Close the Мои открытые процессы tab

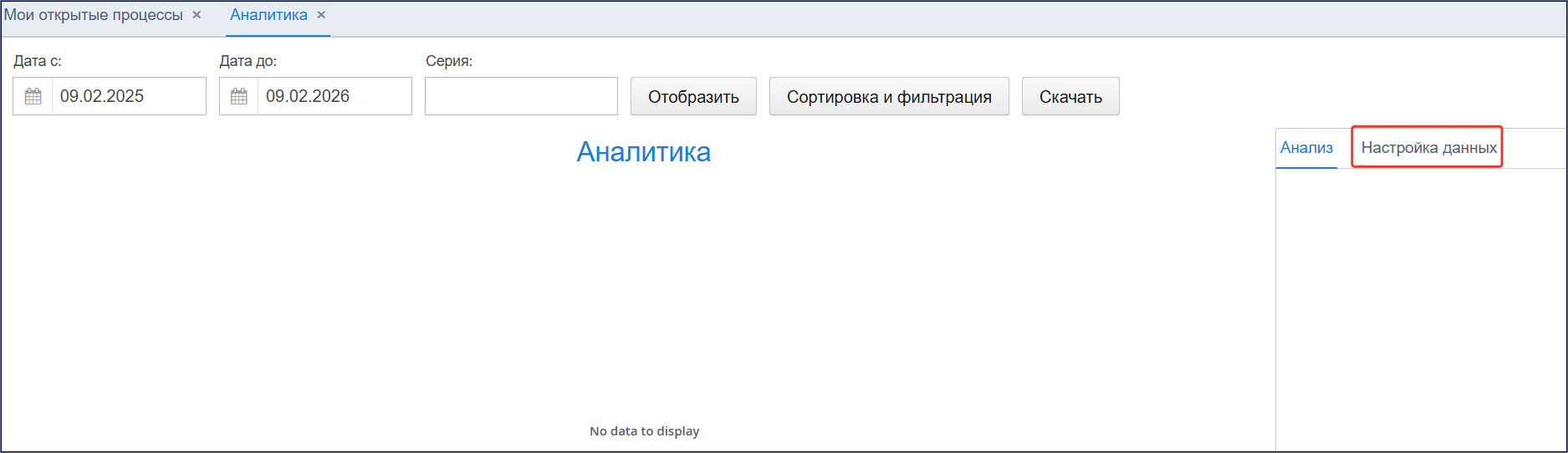(x=197, y=15)
